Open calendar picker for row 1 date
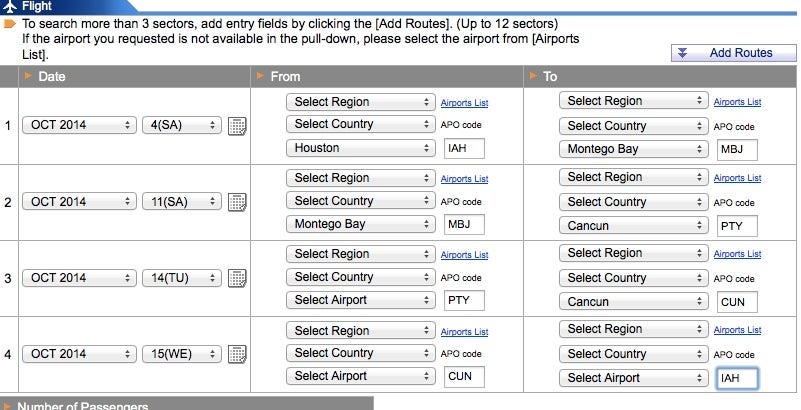 (237, 126)
